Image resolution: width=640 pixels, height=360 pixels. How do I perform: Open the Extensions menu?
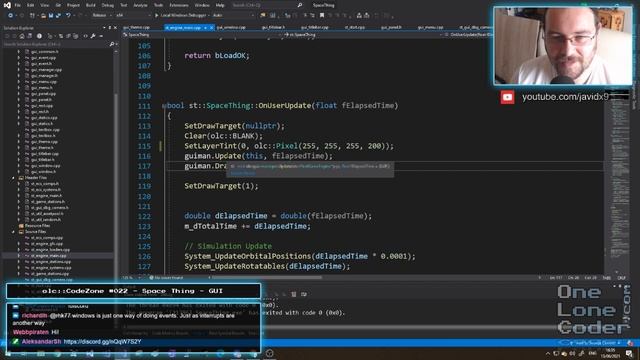click(x=179, y=5)
